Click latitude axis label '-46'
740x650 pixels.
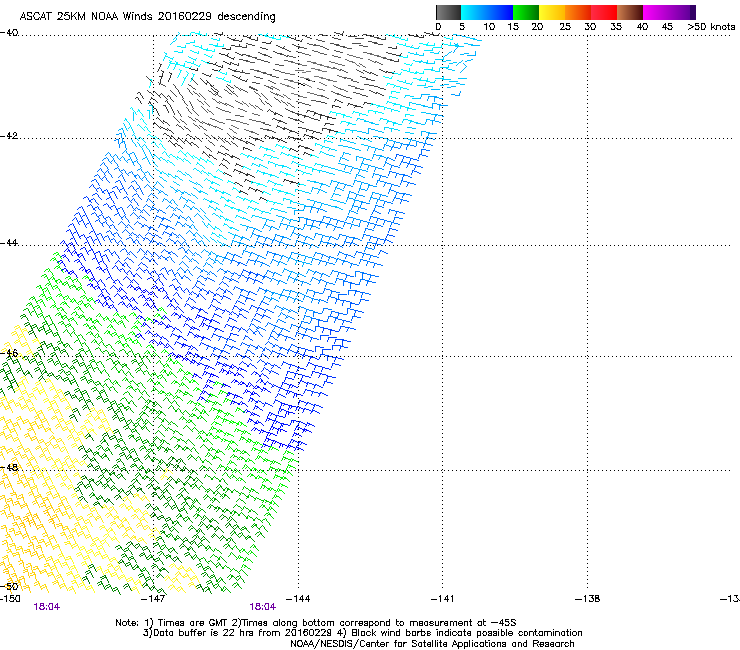click(9, 353)
